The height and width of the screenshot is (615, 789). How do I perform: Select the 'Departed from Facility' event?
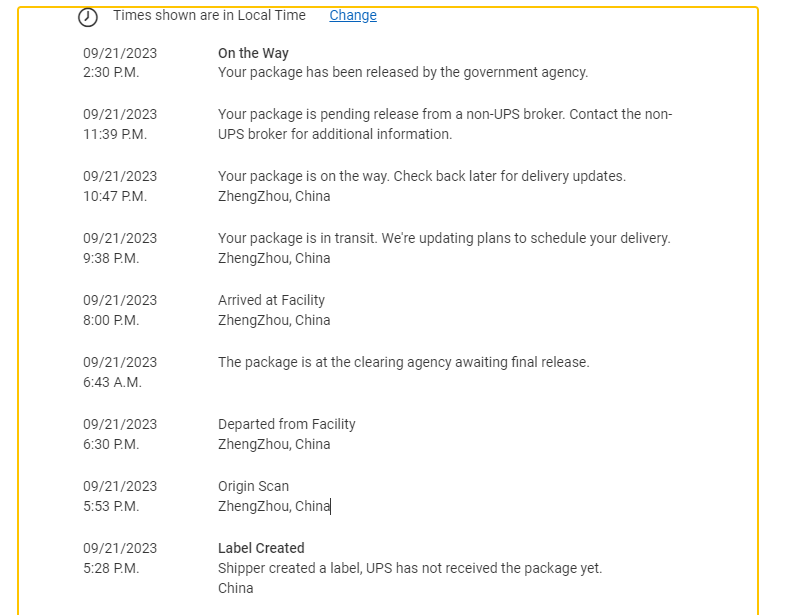pyautogui.click(x=286, y=424)
